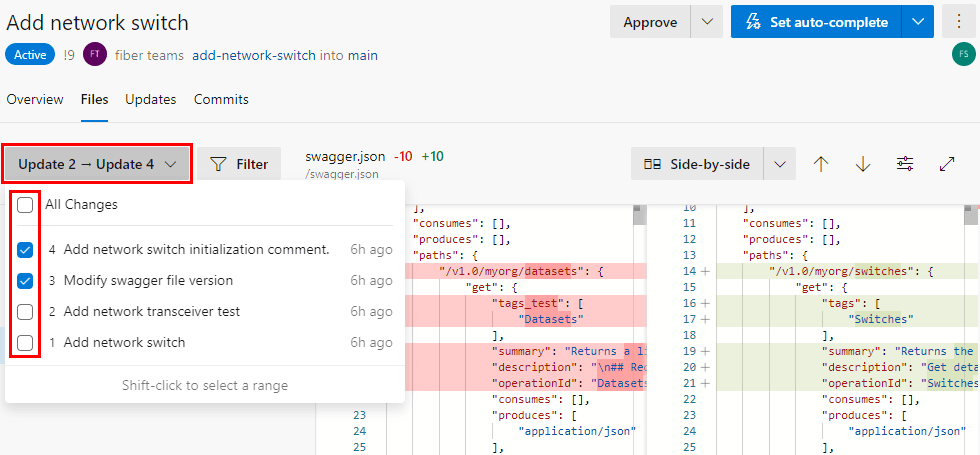This screenshot has width=980, height=455.
Task: Open diff view settings sliders icon
Action: click(x=905, y=164)
